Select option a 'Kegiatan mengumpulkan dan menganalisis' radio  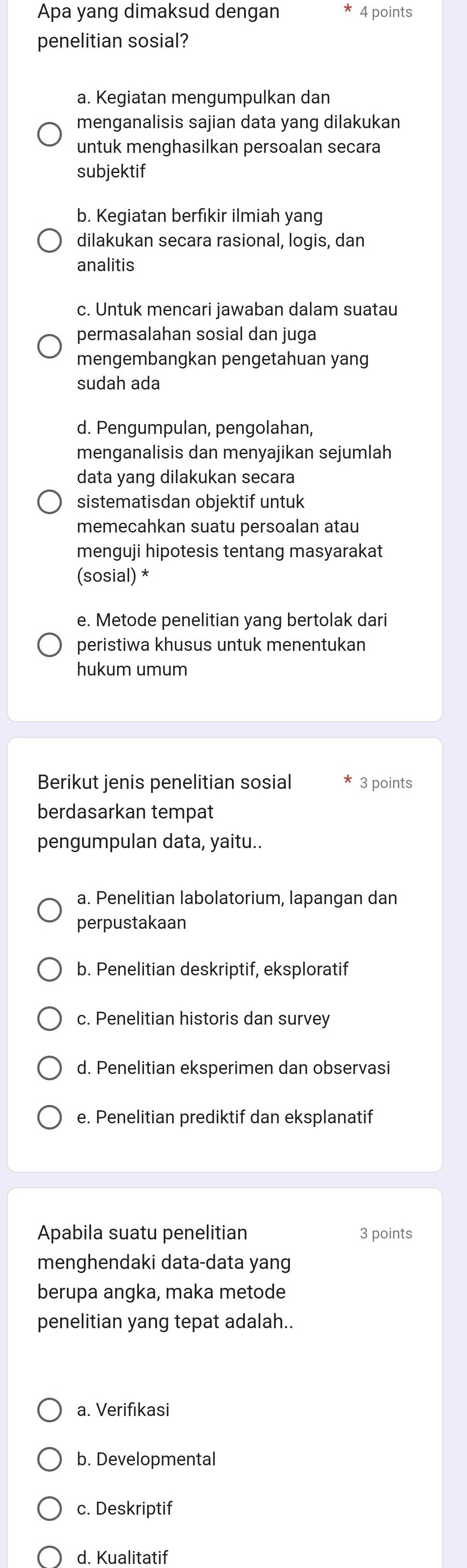click(x=50, y=134)
